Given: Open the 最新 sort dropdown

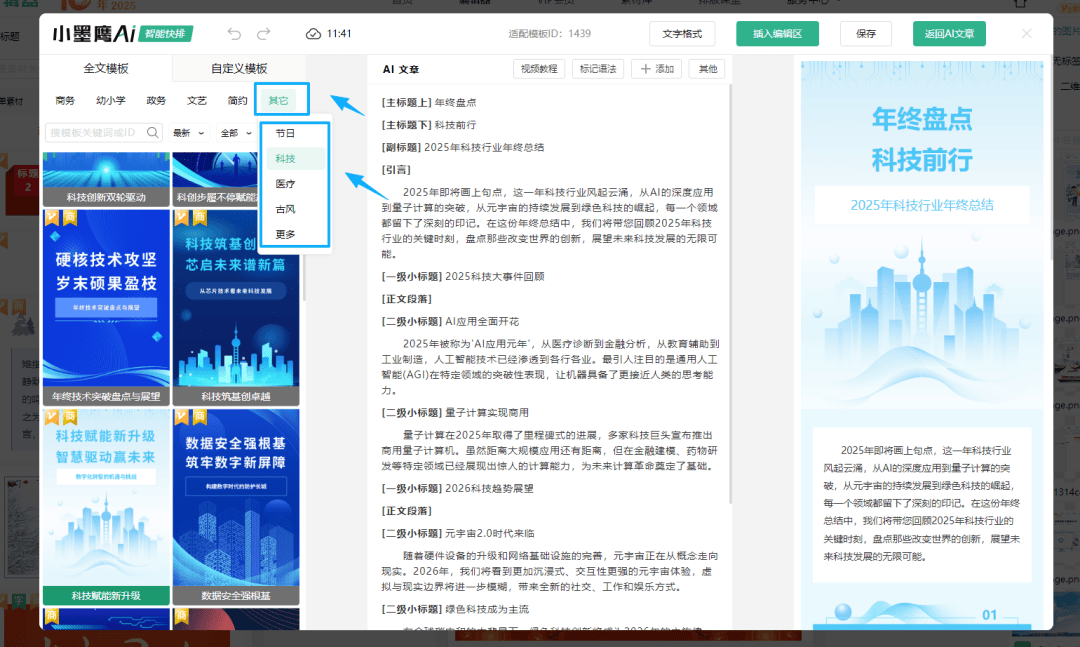Looking at the screenshot, I should (188, 133).
